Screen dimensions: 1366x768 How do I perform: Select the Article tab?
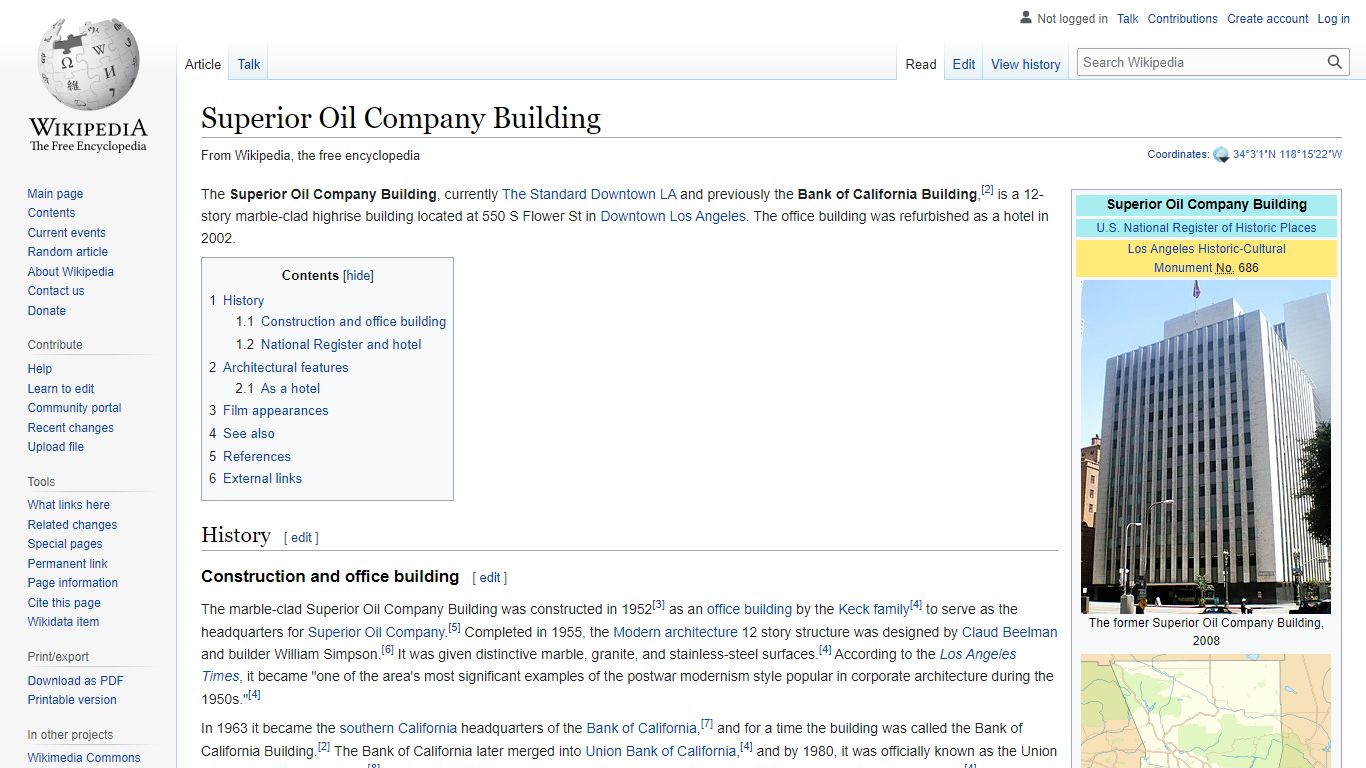click(x=203, y=64)
